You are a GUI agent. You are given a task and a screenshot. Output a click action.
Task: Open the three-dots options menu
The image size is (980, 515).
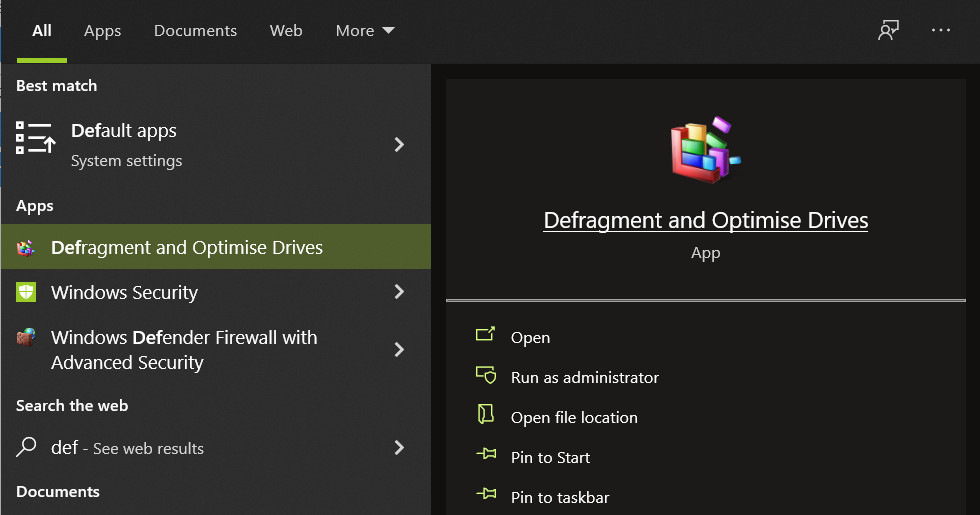pos(941,31)
